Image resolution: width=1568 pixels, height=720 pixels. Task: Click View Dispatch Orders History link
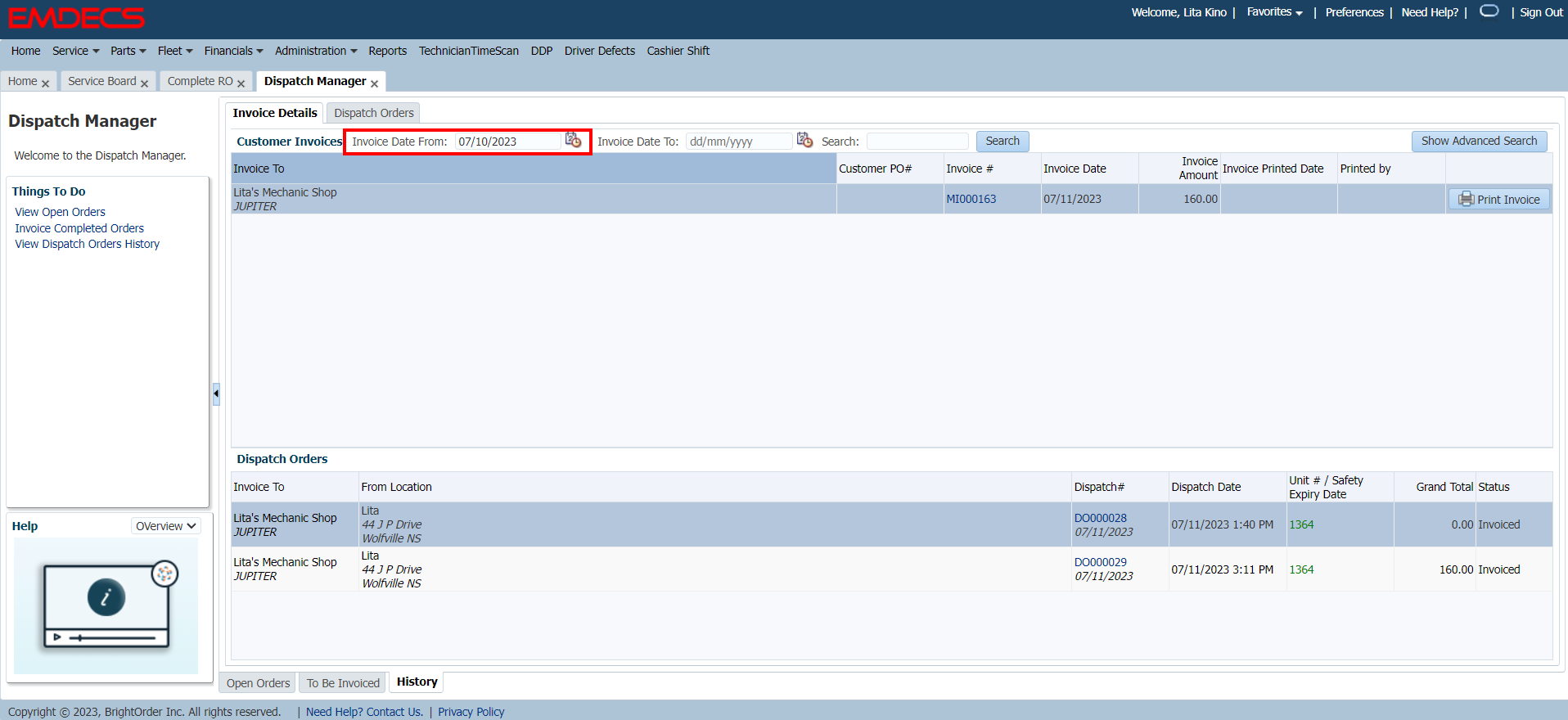click(87, 244)
